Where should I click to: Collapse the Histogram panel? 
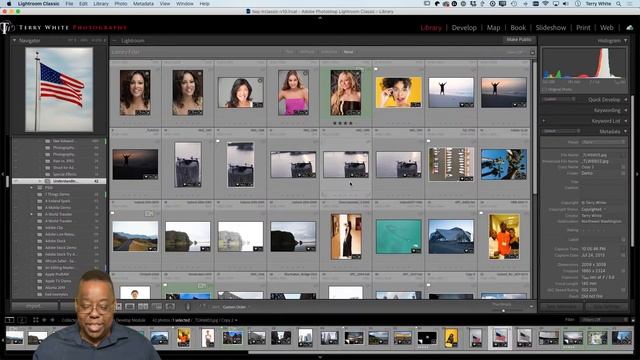(x=625, y=41)
